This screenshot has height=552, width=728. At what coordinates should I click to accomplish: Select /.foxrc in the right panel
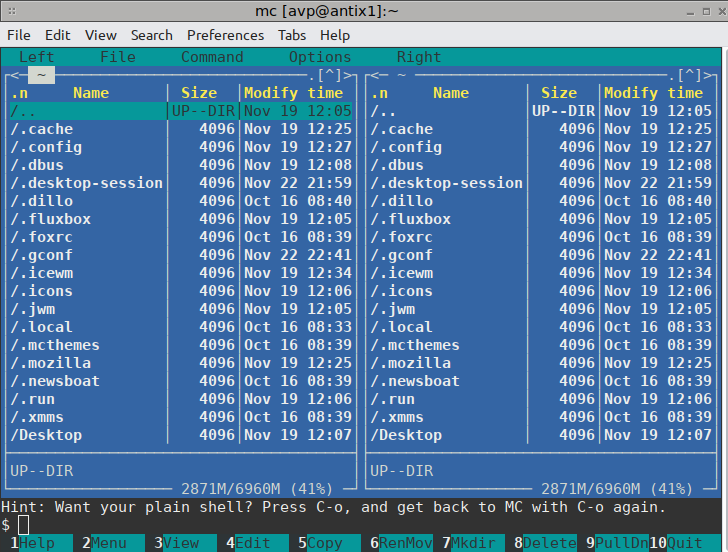pyautogui.click(x=541, y=237)
